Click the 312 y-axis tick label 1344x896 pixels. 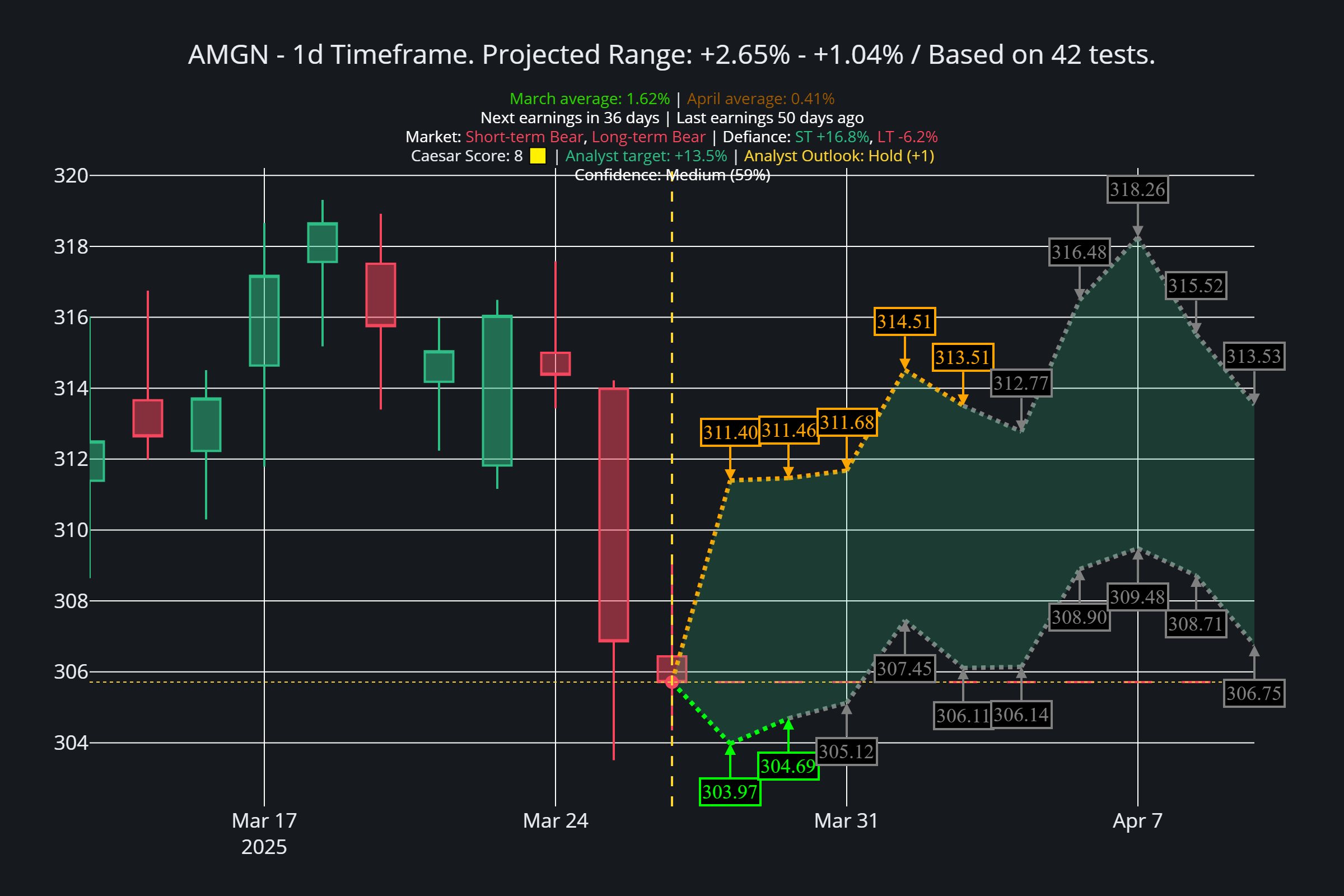[72, 459]
